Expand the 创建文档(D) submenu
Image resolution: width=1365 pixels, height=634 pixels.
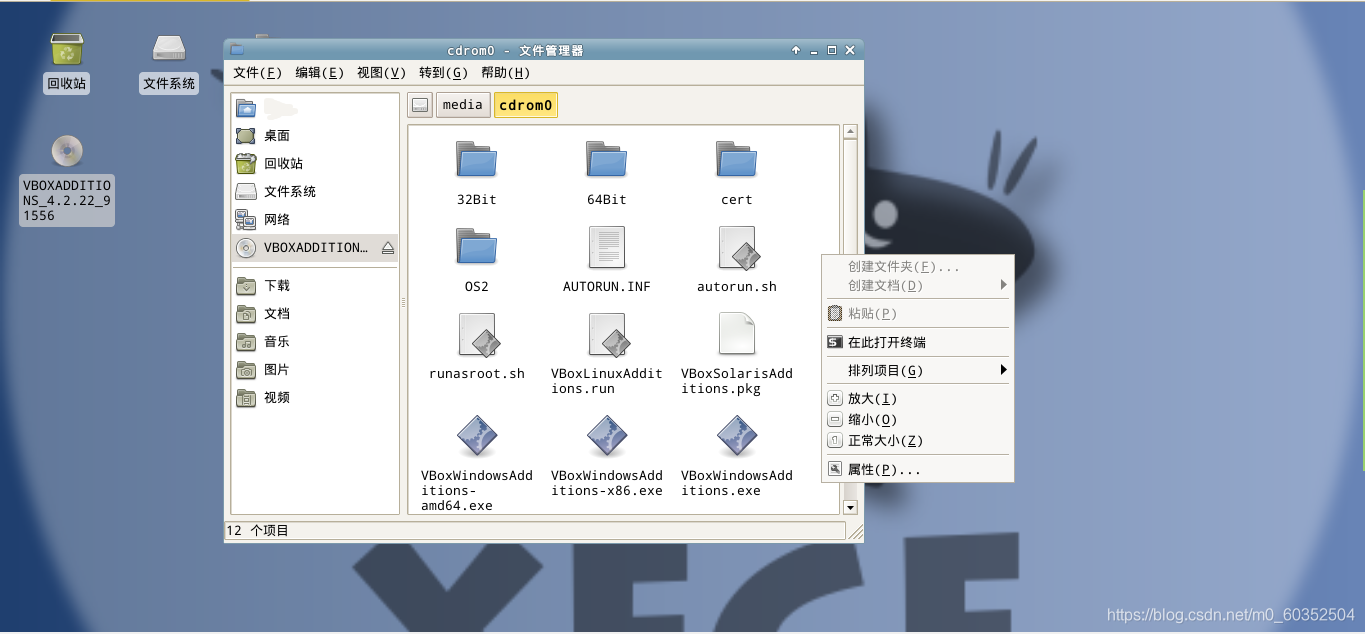[x=917, y=286]
